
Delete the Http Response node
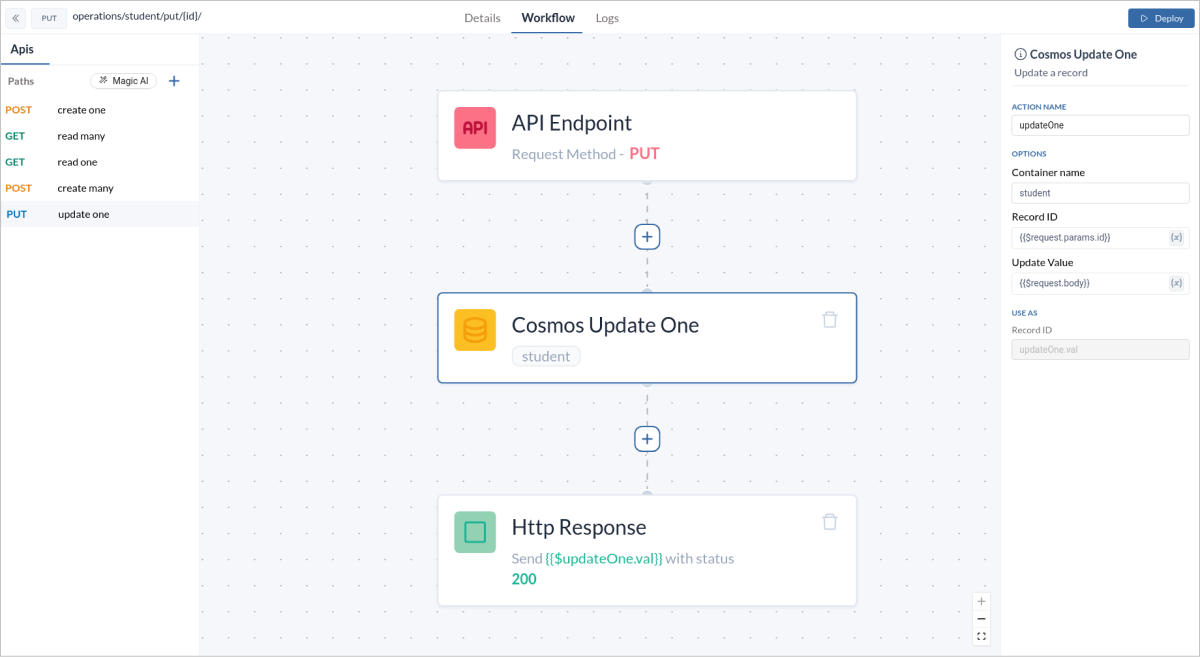pyautogui.click(x=830, y=522)
